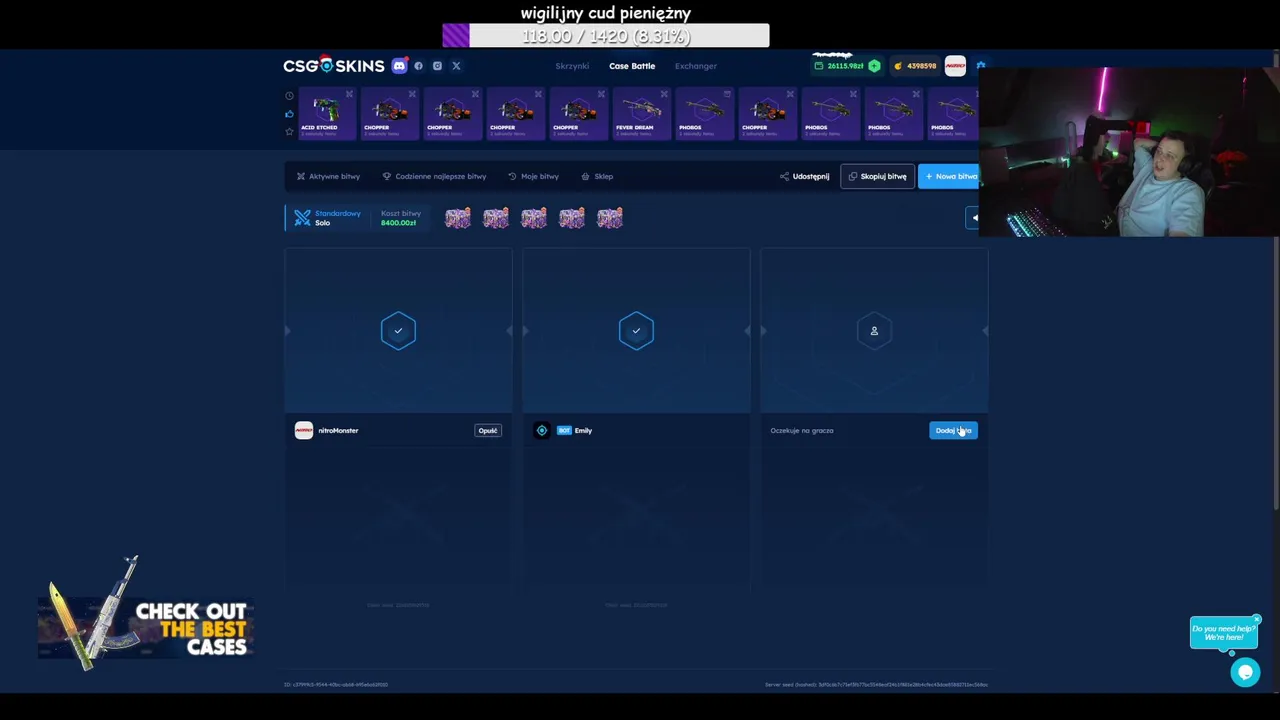The width and height of the screenshot is (1280, 720).
Task: Click the 4398598 coins balance
Action: pyautogui.click(x=916, y=66)
